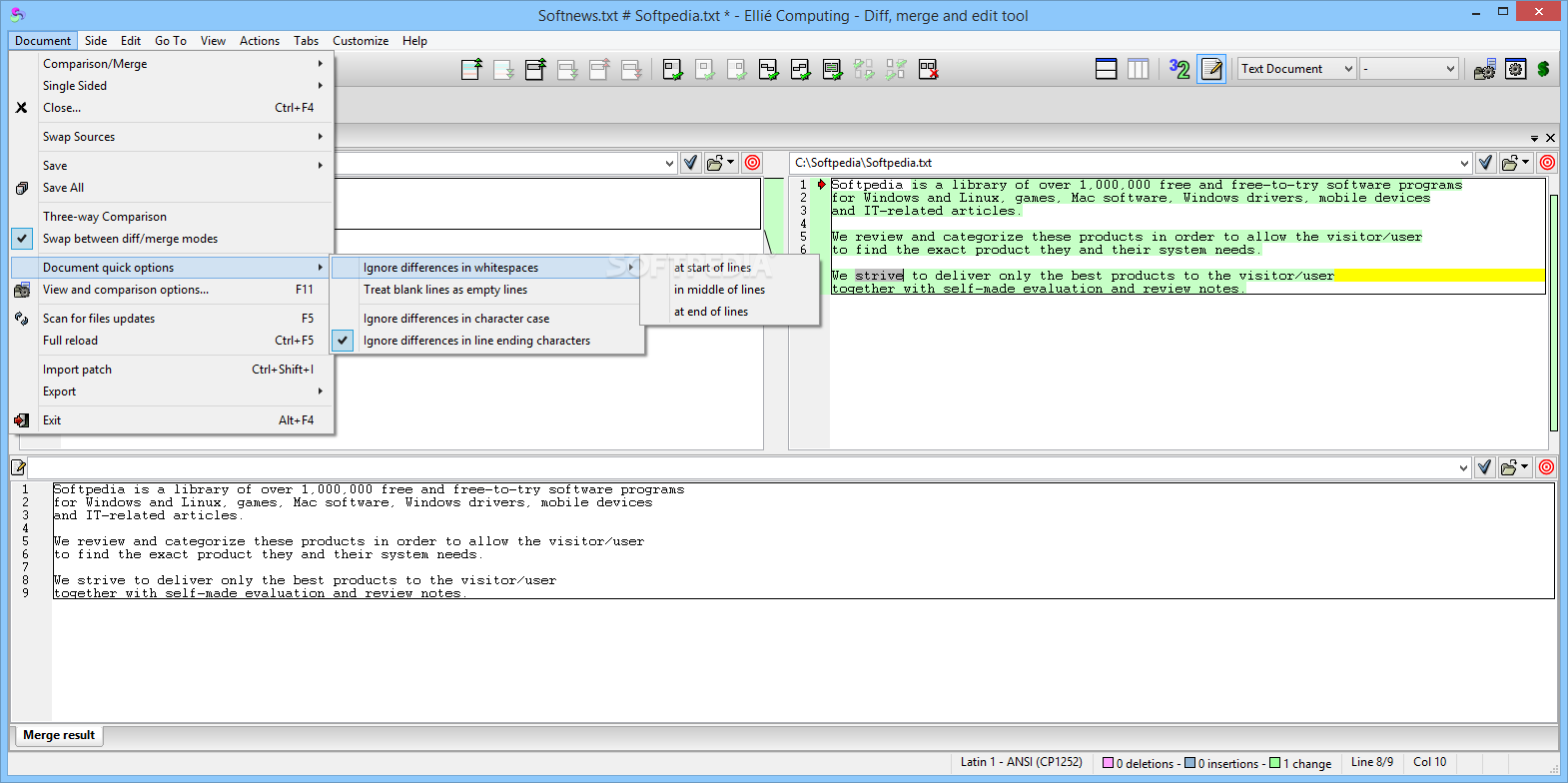This screenshot has width=1568, height=783.
Task: Click red target icon beside Softpedia.txt path
Action: pyautogui.click(x=1547, y=163)
